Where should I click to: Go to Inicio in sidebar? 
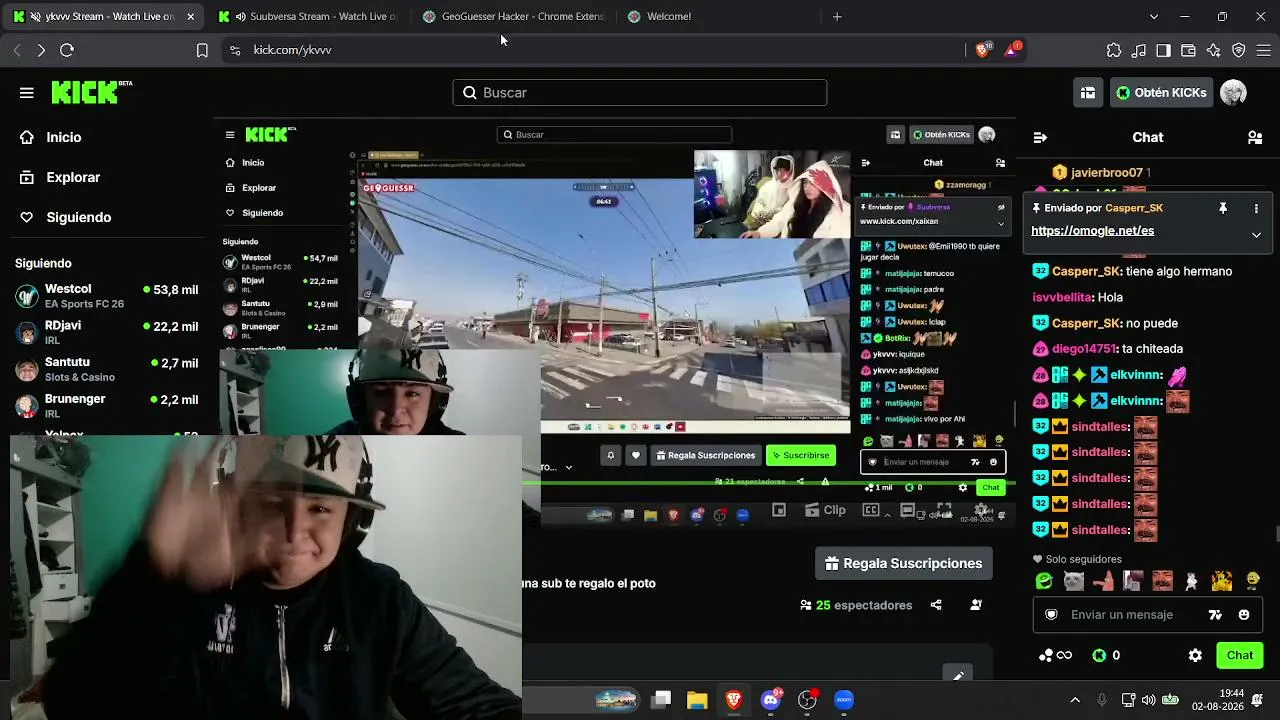[x=63, y=138]
